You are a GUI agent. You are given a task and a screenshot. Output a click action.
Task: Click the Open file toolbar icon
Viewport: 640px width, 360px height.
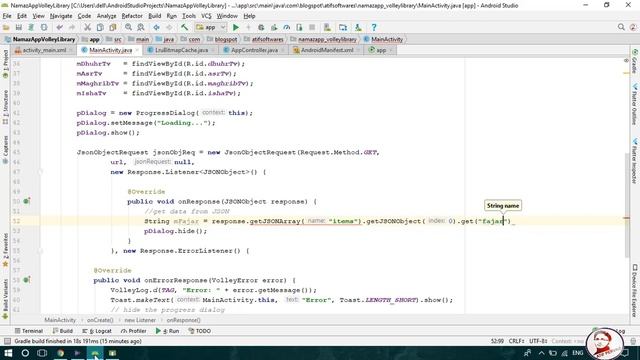pyautogui.click(x=6, y=27)
